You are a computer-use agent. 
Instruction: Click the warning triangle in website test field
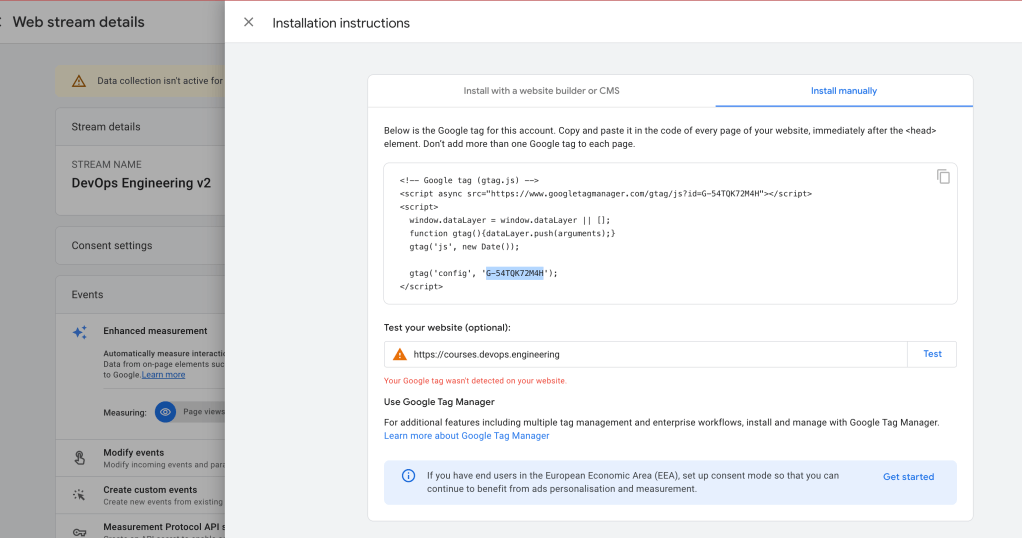point(400,355)
